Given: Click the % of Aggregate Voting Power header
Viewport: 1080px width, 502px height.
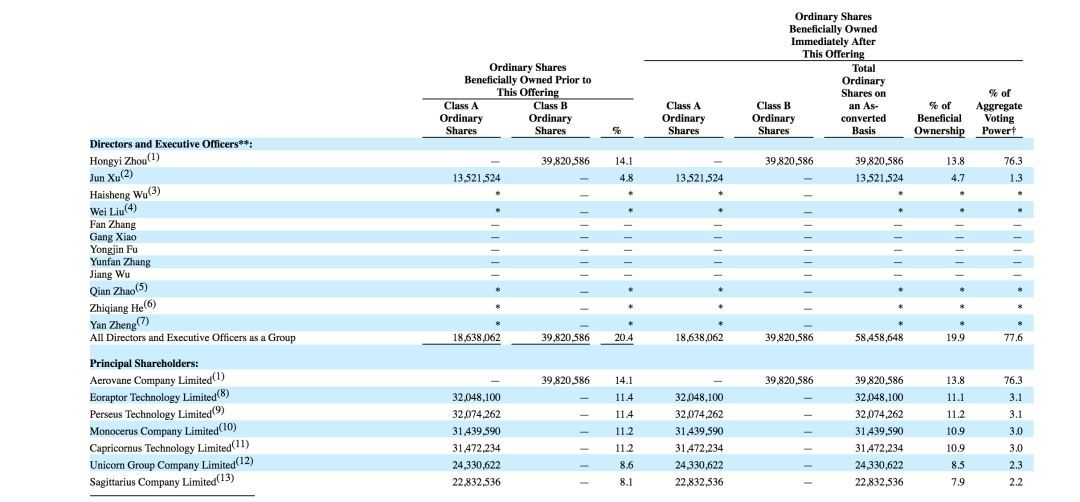Looking at the screenshot, I should (x=998, y=111).
